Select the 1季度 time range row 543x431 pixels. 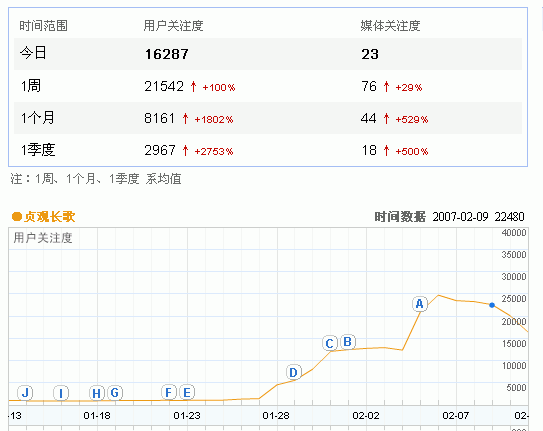click(x=268, y=150)
